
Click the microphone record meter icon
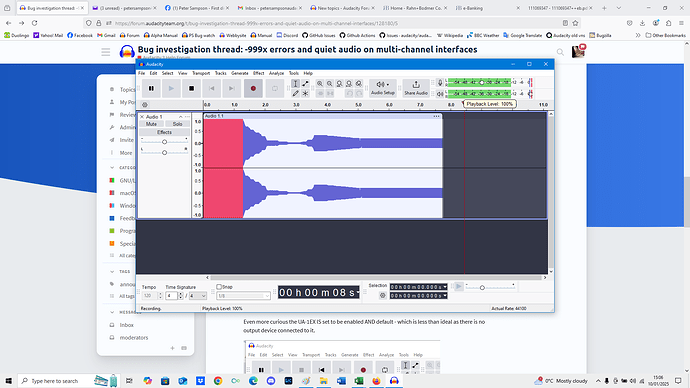click(x=440, y=83)
